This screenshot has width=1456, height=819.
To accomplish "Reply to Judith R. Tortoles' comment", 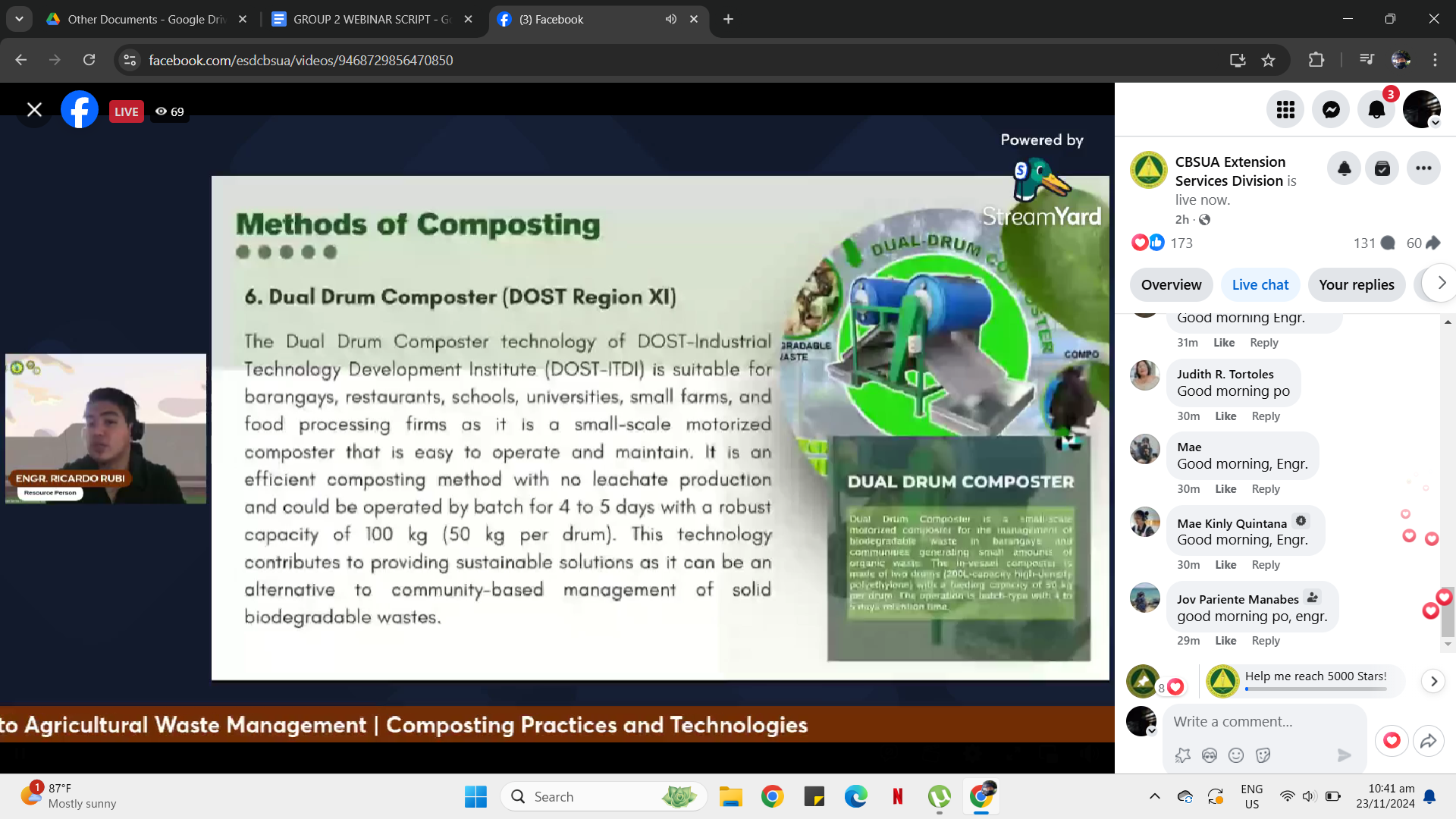I will coord(1265,416).
